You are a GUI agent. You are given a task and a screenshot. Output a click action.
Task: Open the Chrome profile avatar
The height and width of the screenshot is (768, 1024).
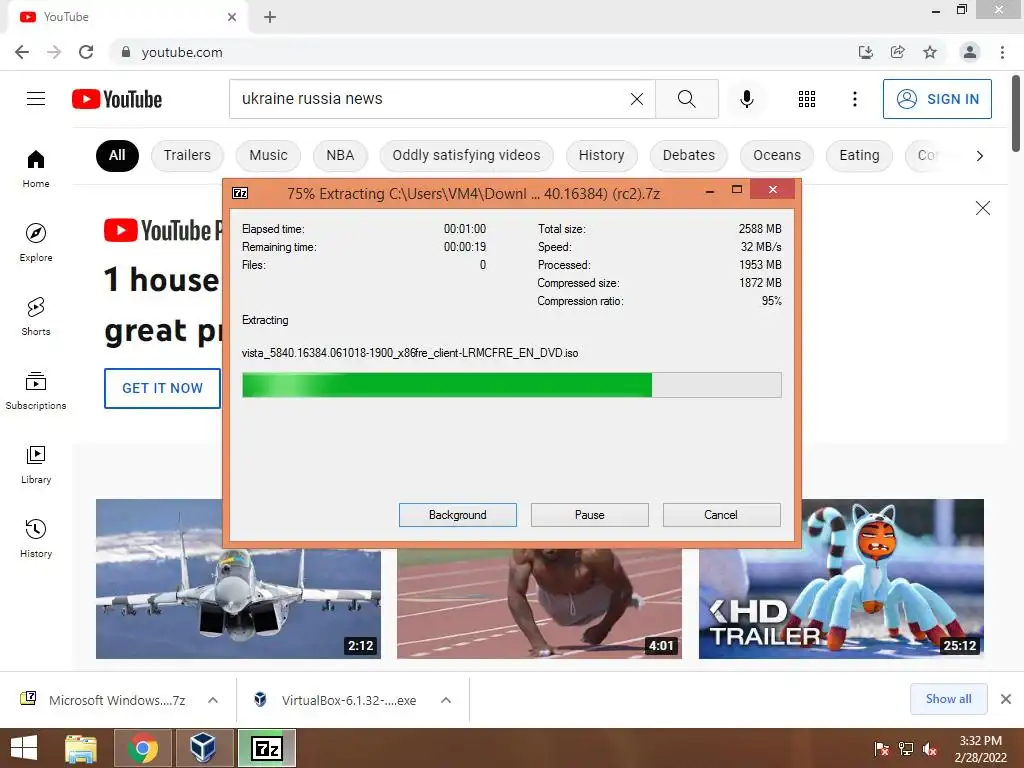coord(970,52)
